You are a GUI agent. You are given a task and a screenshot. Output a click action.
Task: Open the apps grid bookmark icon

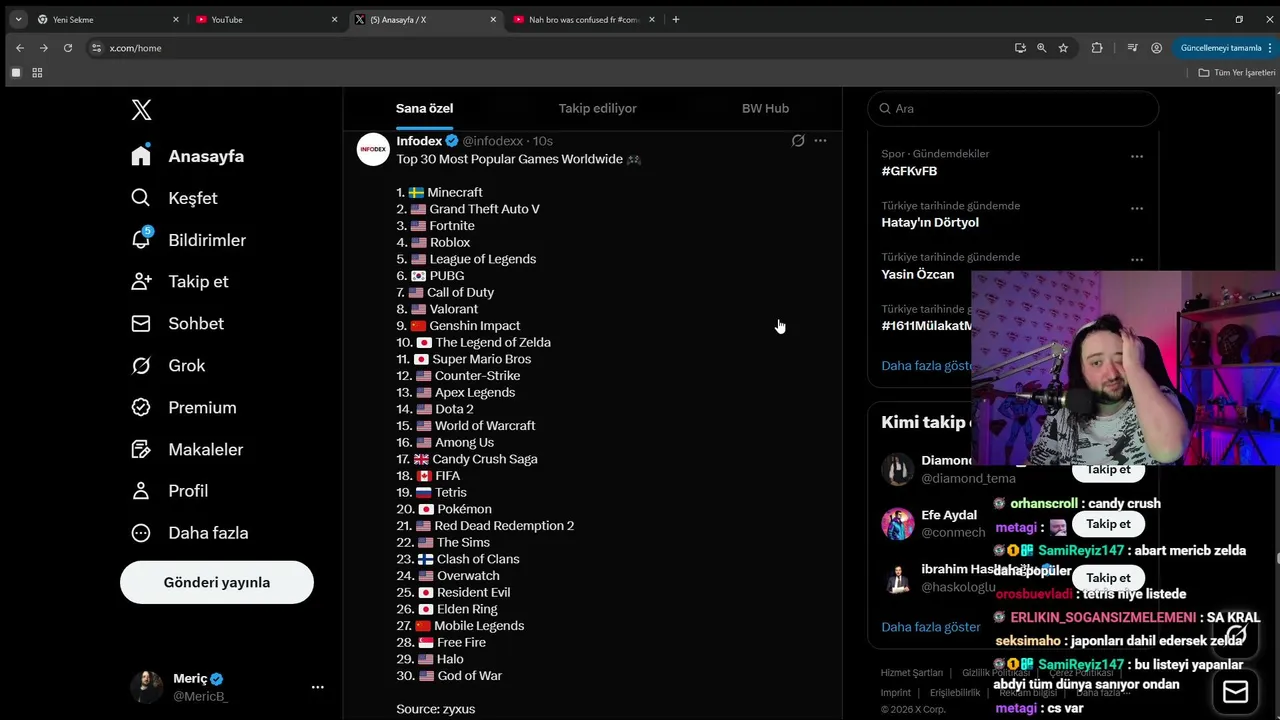coord(37,73)
